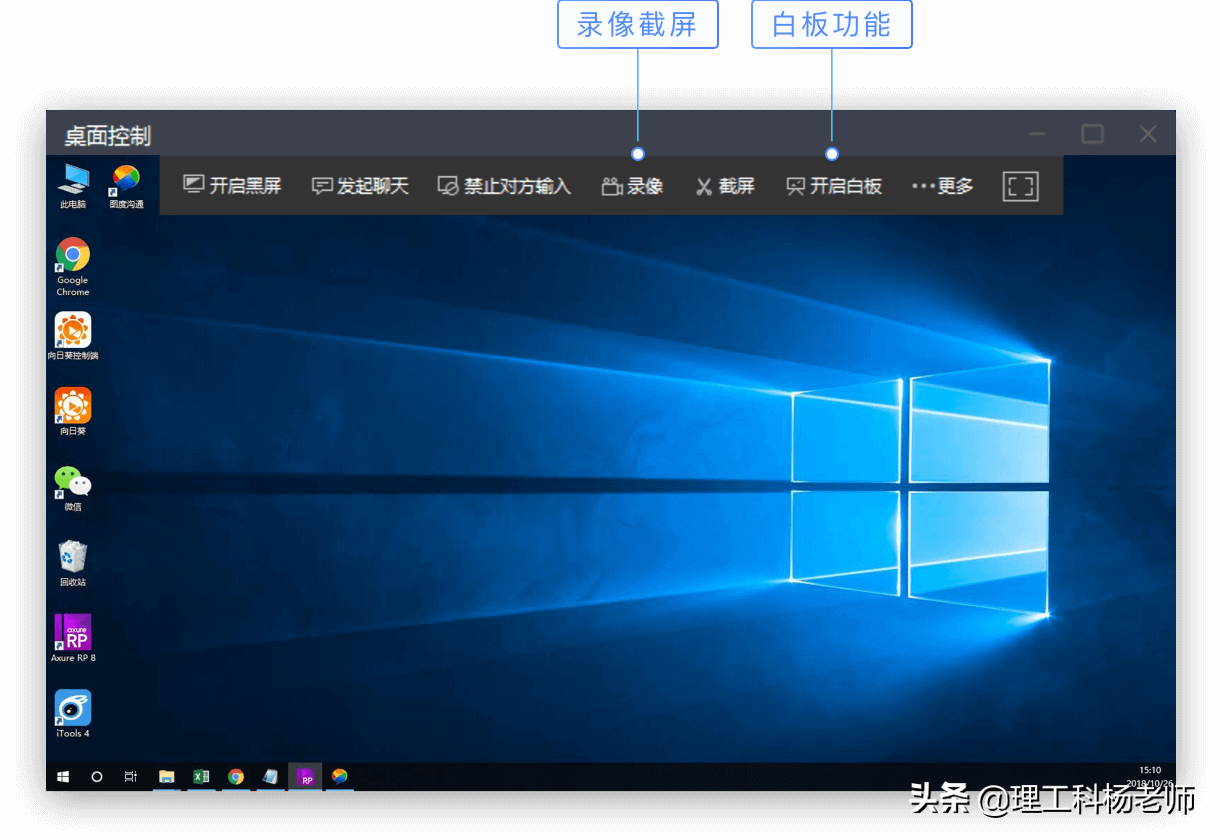The width and height of the screenshot is (1220, 840).
Task: Select Axure RP 8 desktop shortcut
Action: click(73, 639)
